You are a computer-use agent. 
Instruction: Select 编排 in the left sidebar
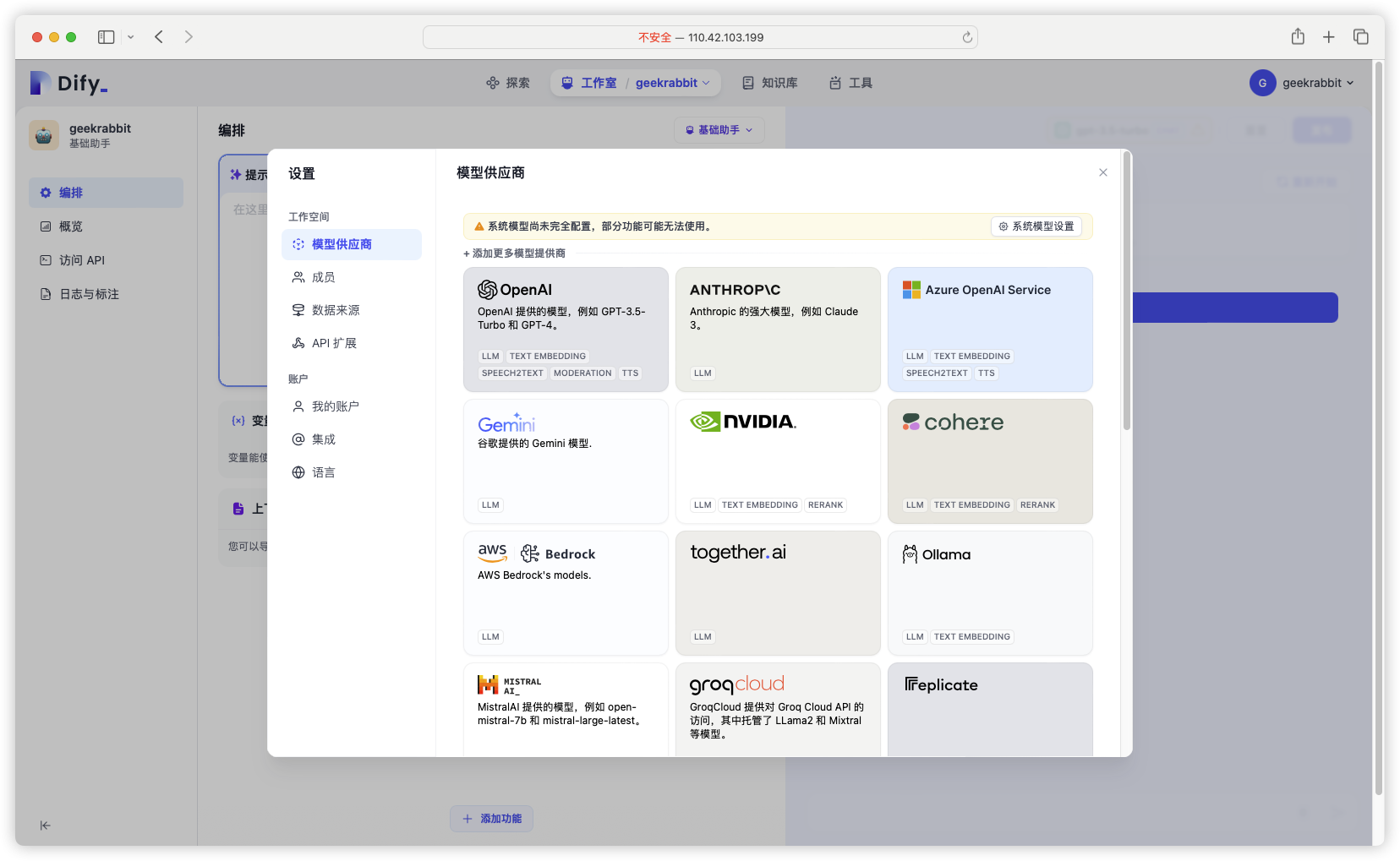(106, 193)
